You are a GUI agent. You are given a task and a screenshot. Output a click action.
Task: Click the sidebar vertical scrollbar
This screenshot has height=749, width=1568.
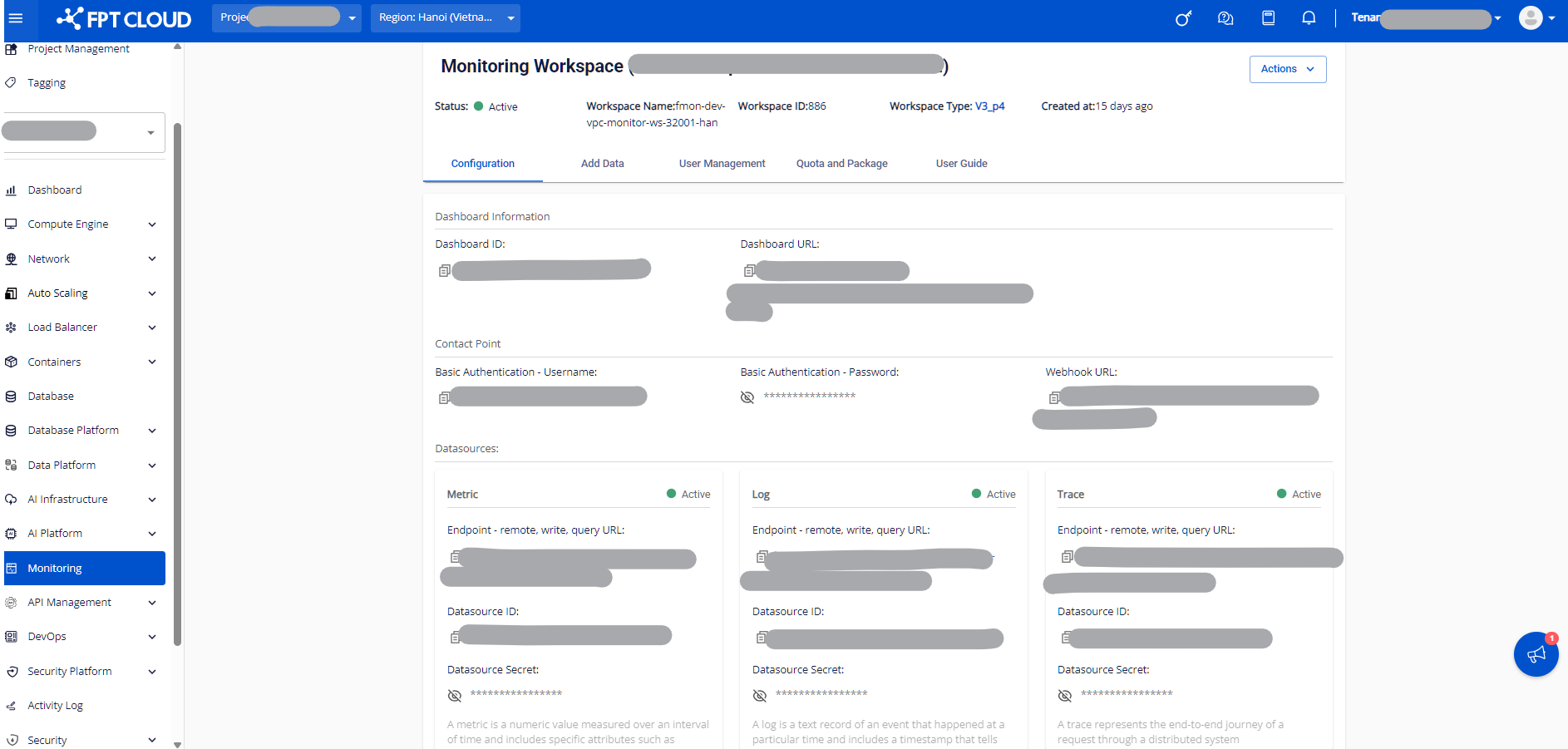click(177, 382)
